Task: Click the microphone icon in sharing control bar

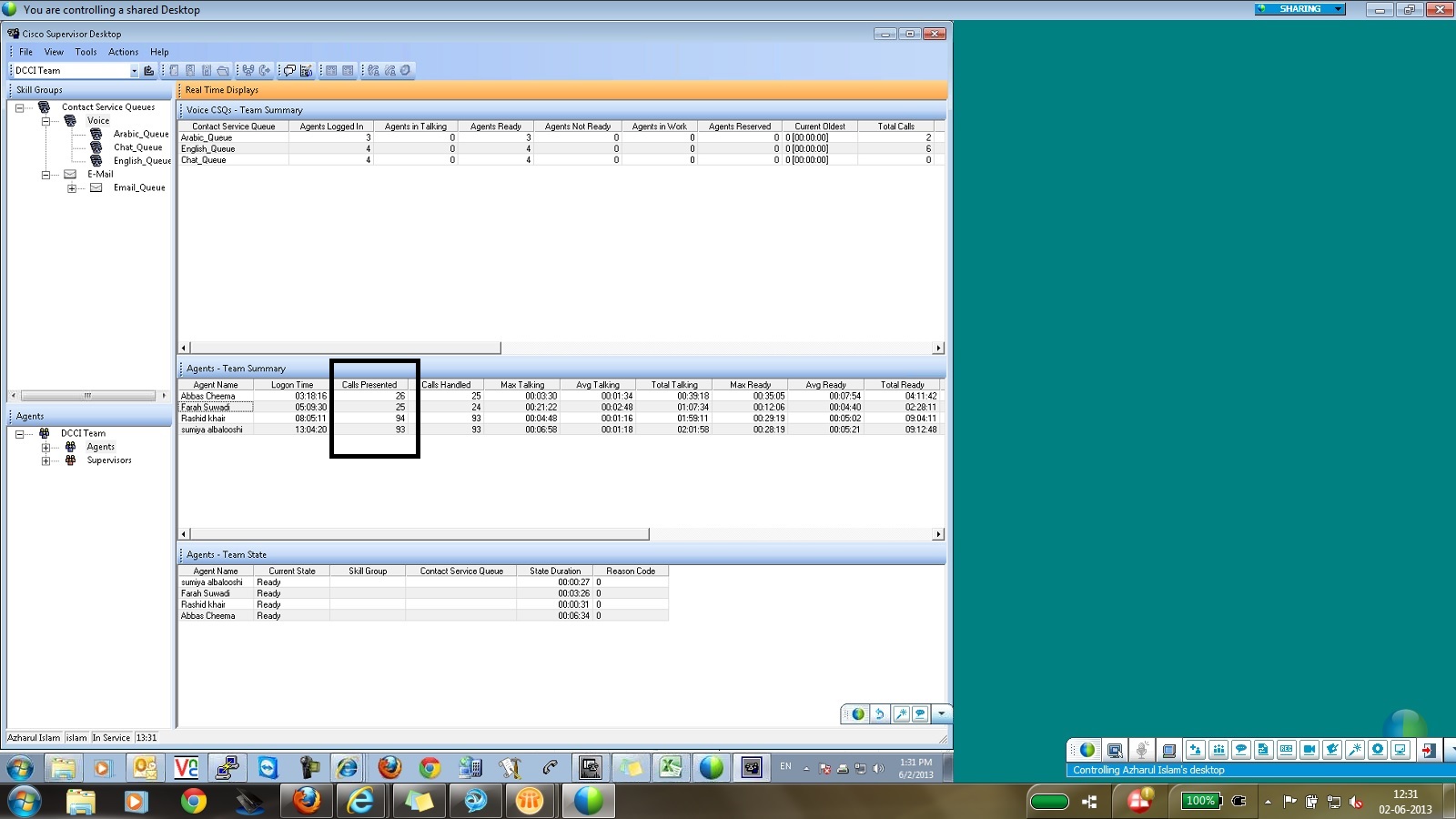Action: tap(1141, 750)
